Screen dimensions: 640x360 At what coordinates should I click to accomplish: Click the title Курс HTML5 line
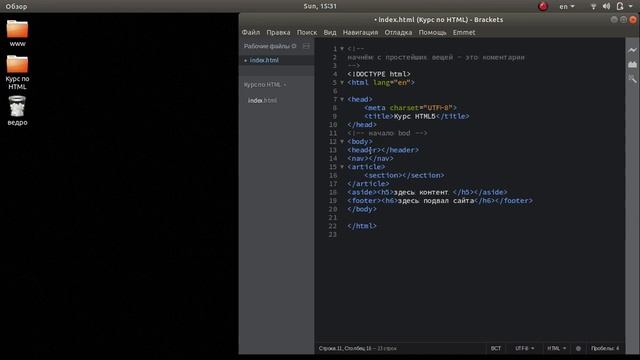[x=417, y=116]
